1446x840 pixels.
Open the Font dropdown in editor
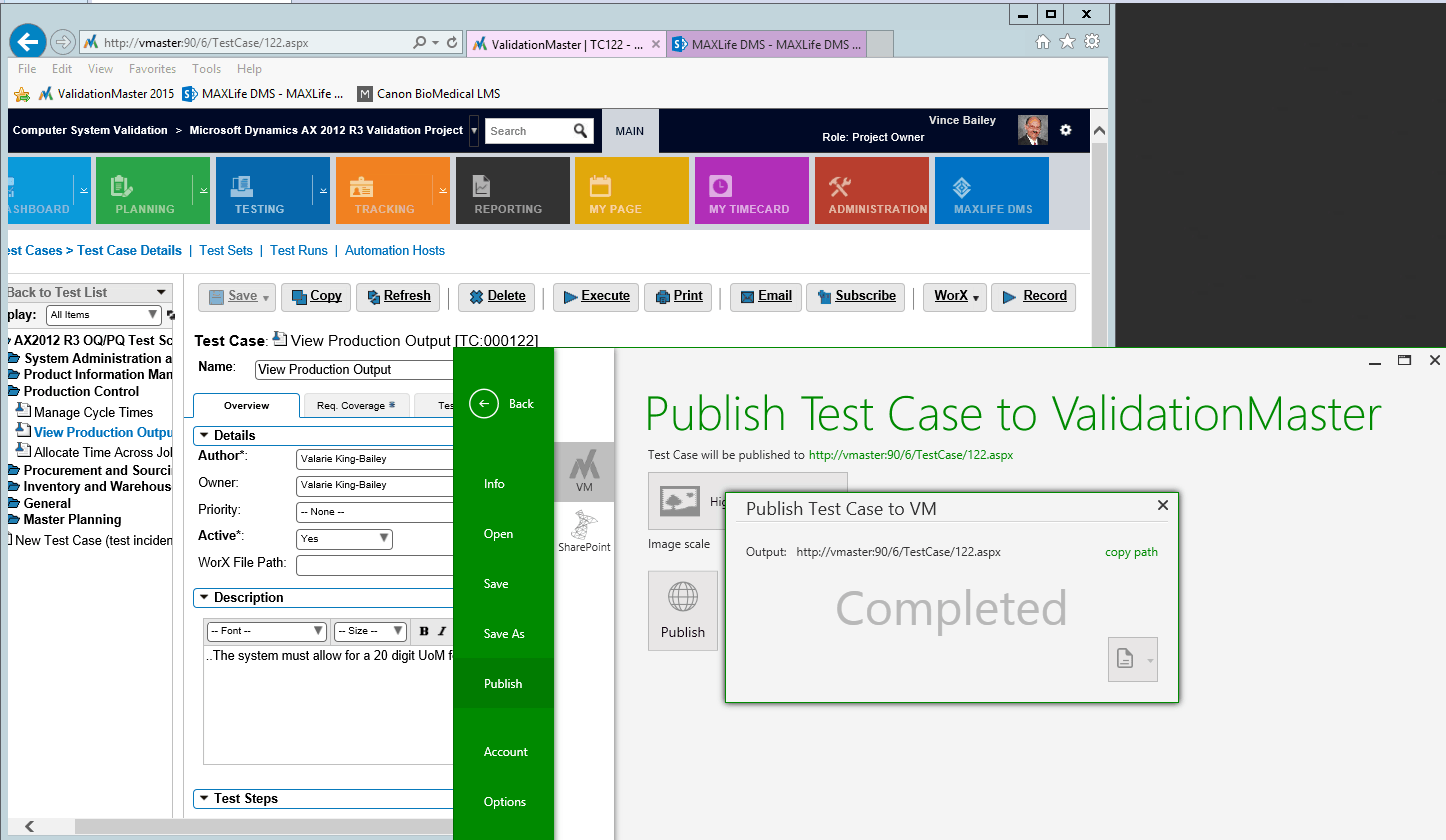coord(267,631)
